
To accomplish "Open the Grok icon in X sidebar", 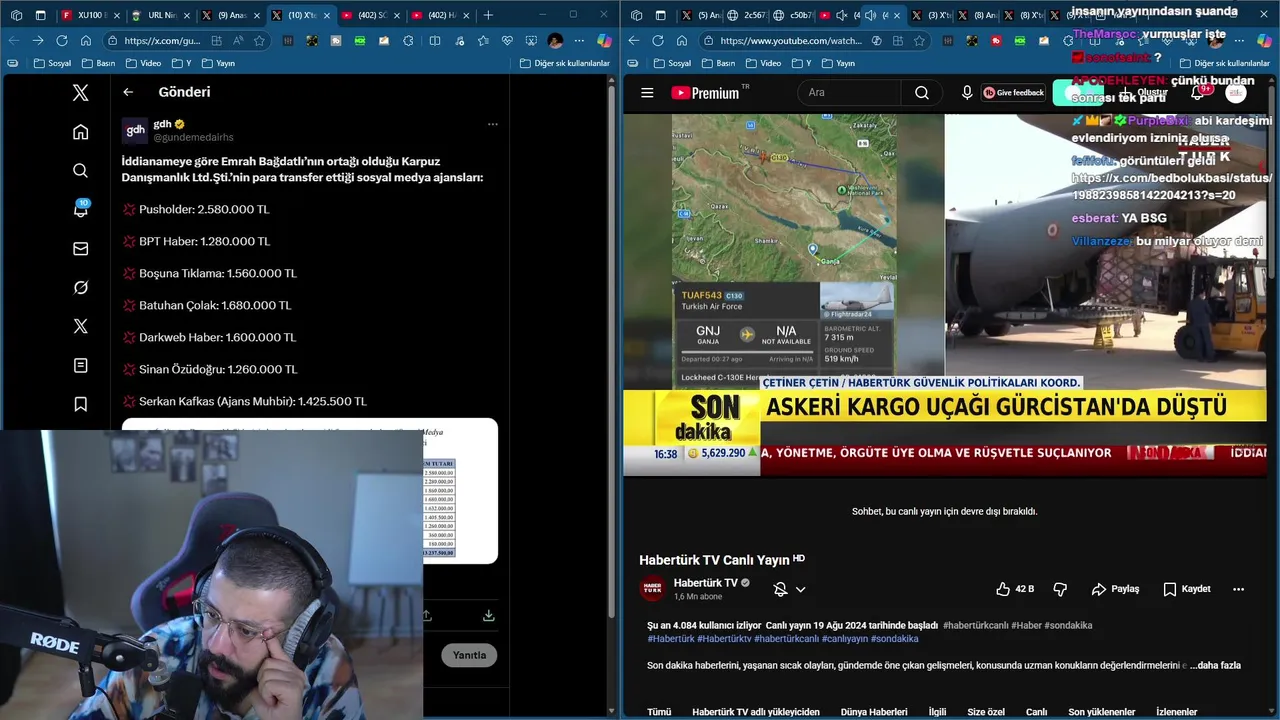I will click(x=81, y=288).
